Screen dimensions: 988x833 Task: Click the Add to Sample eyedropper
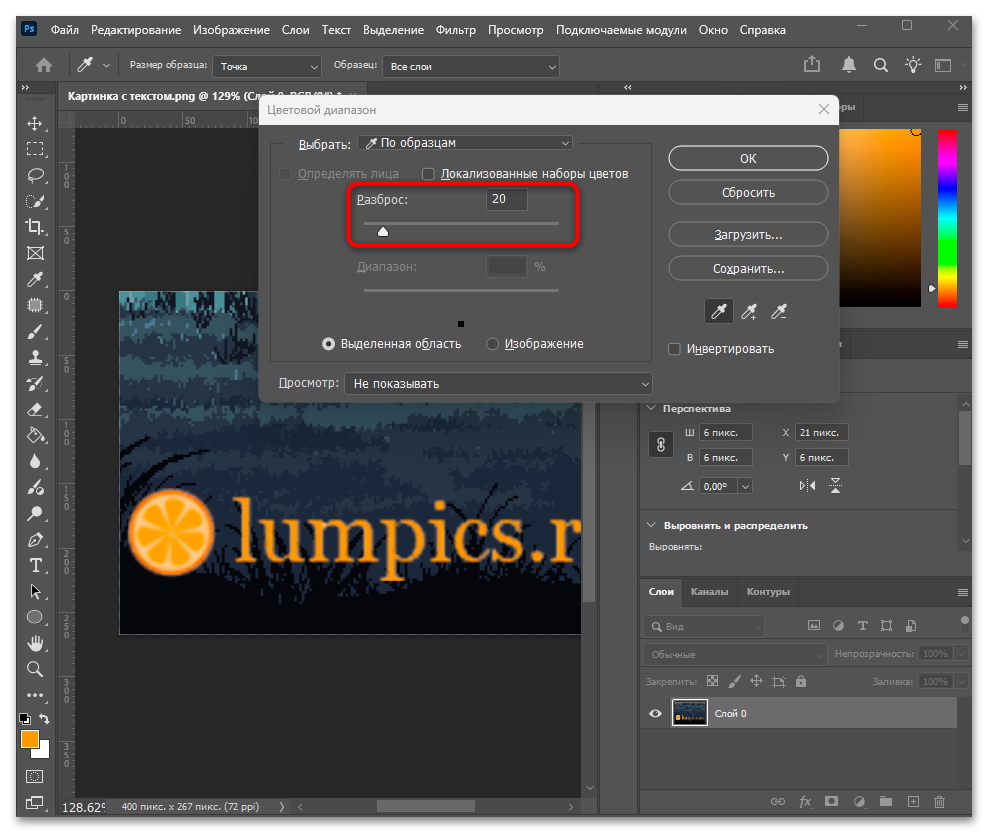749,311
